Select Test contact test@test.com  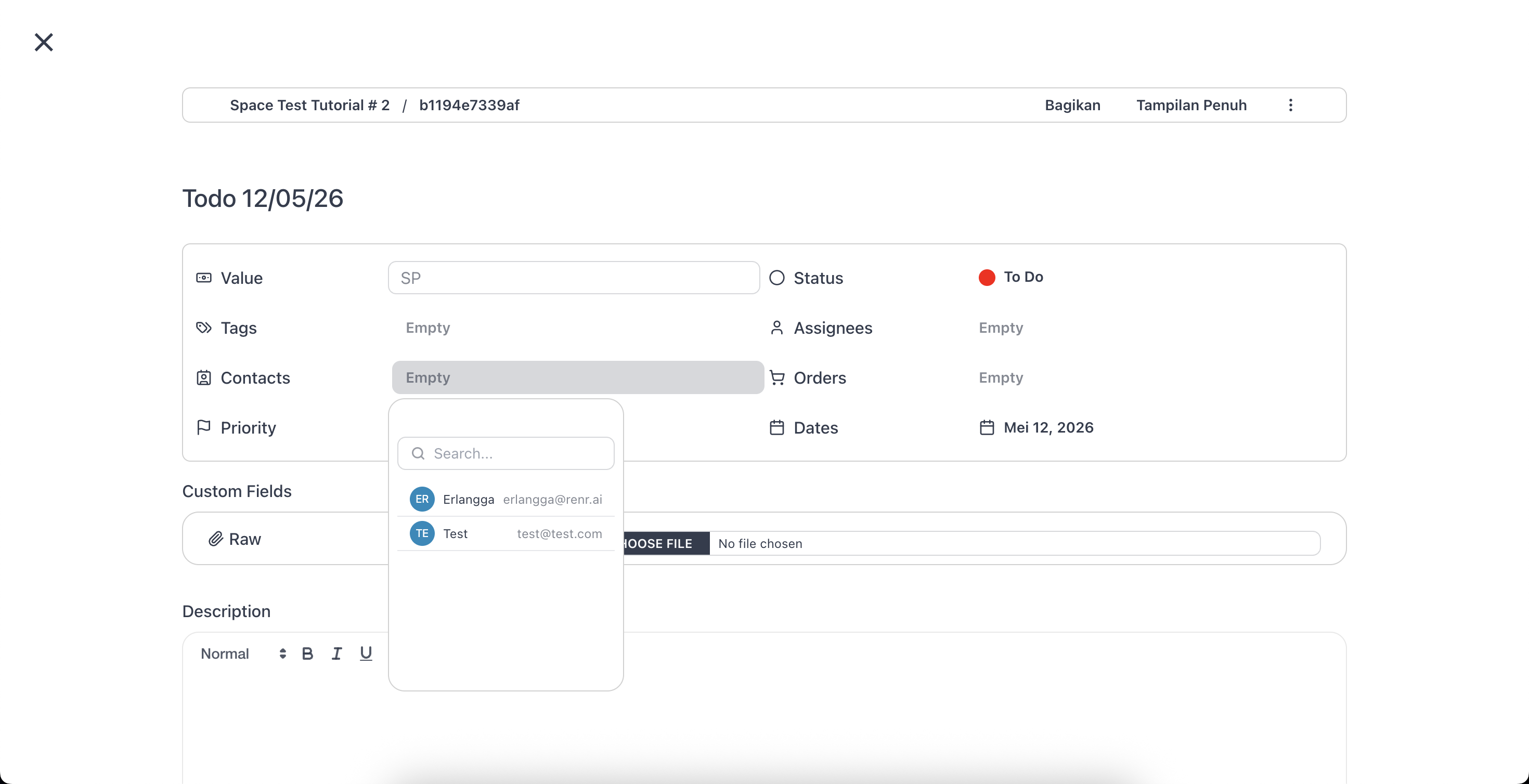coord(506,533)
